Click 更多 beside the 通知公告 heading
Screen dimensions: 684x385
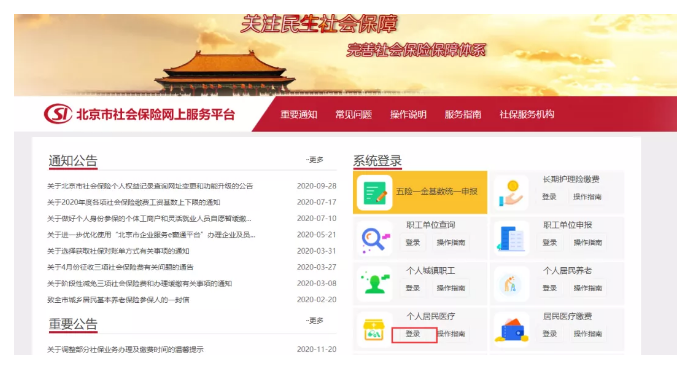pyautogui.click(x=315, y=160)
